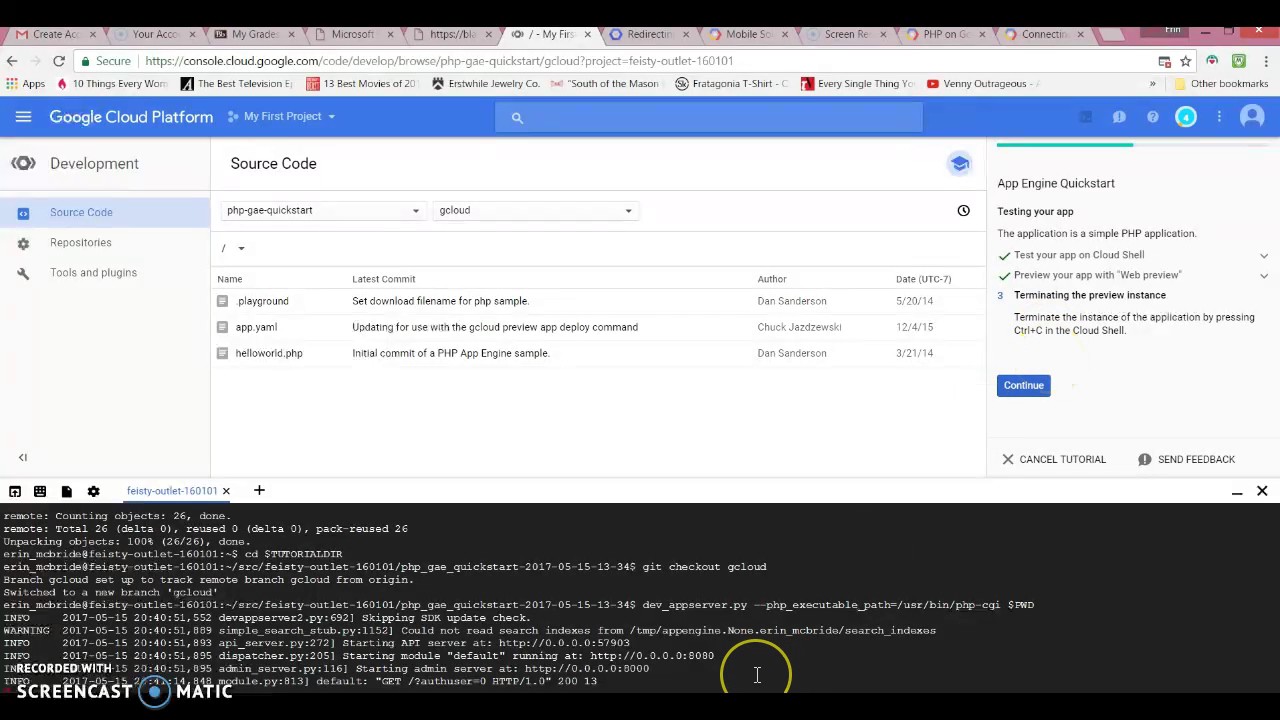The width and height of the screenshot is (1280, 720).
Task: Collapse the left sidebar with the arrow icon
Action: point(23,458)
